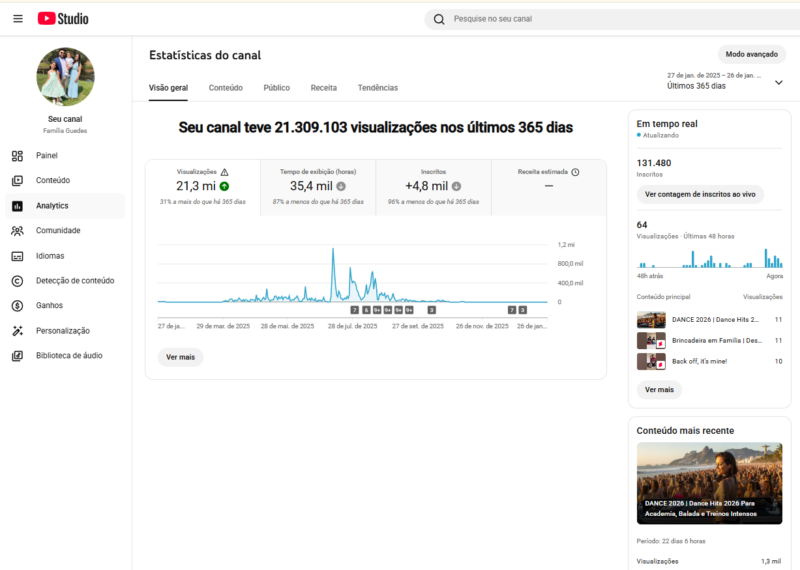Viewport: 800px width, 570px height.
Task: Open Personalização in the sidebar
Action: point(65,331)
